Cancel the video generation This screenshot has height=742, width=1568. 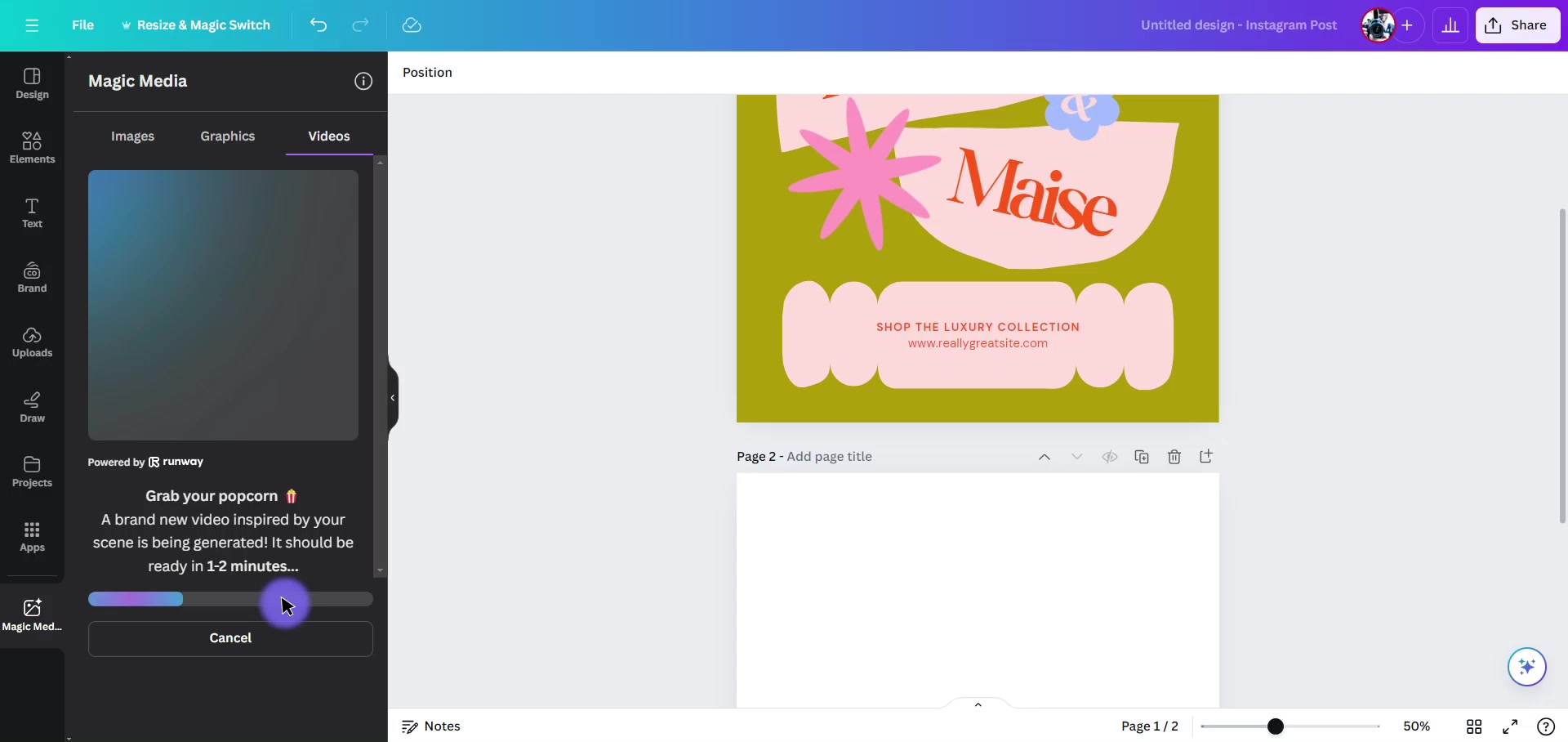tap(230, 638)
